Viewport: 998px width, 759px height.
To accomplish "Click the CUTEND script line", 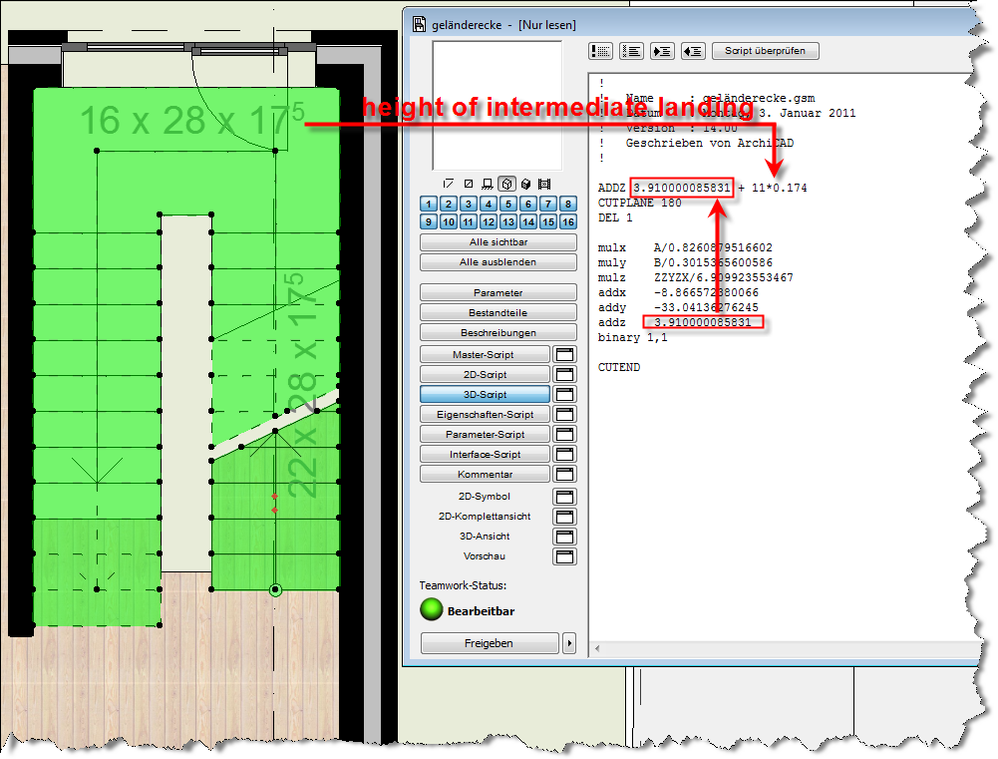I will [619, 367].
